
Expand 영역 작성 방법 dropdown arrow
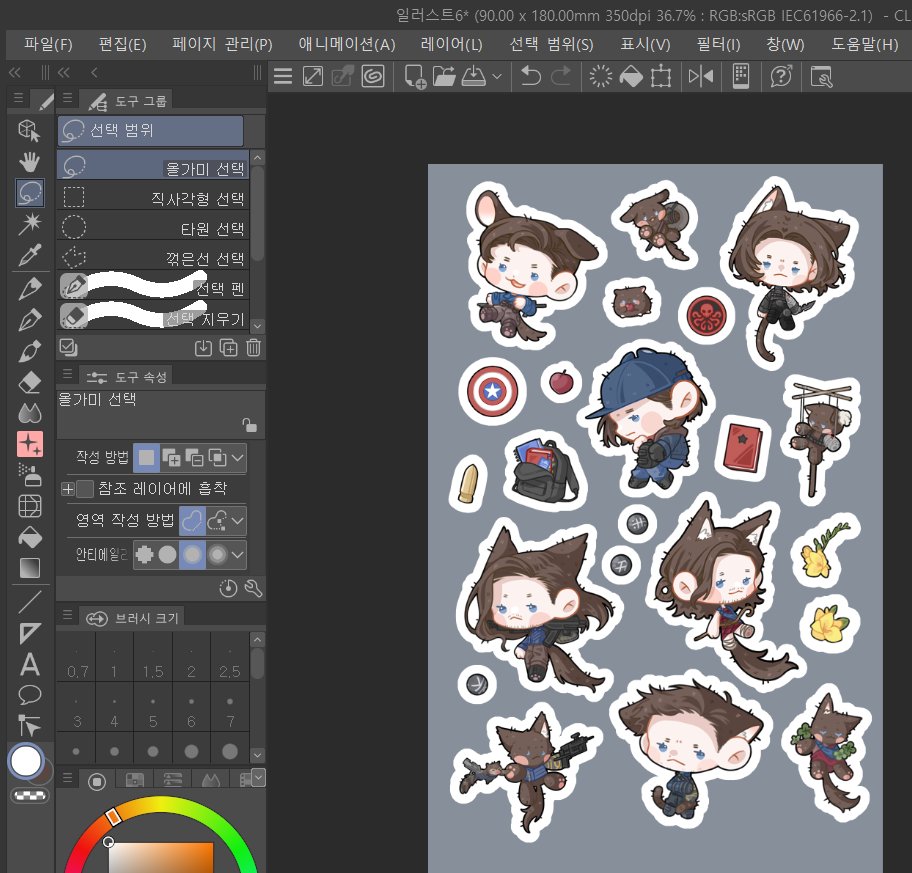click(x=237, y=521)
